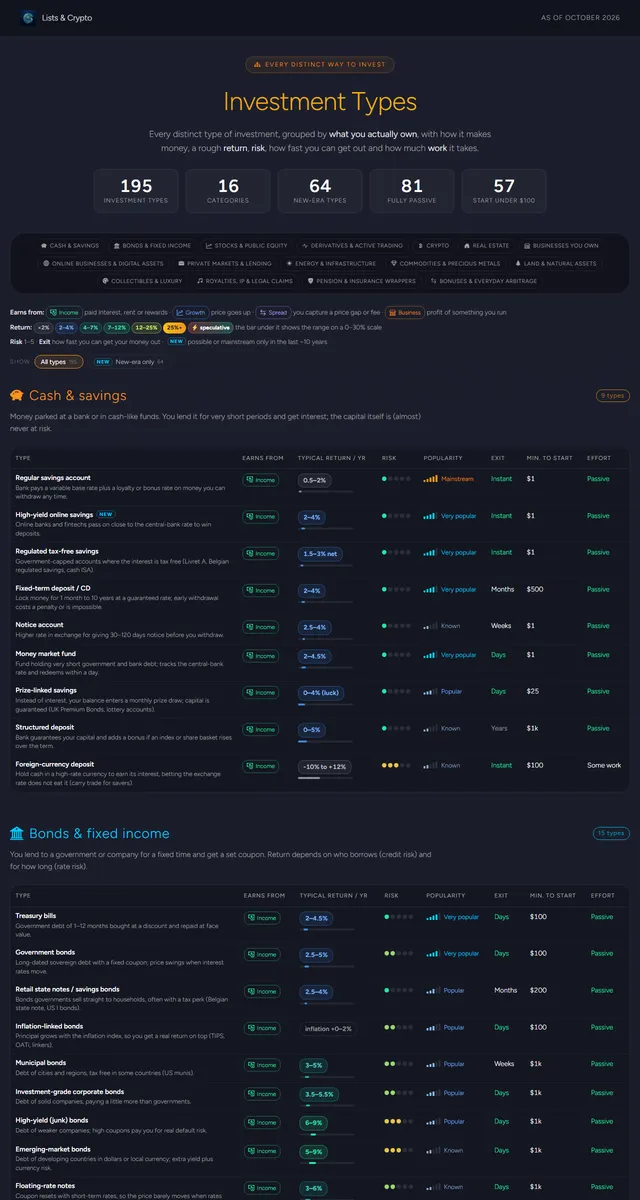
Task: Click the <2% return legend chip
Action: tap(43, 327)
